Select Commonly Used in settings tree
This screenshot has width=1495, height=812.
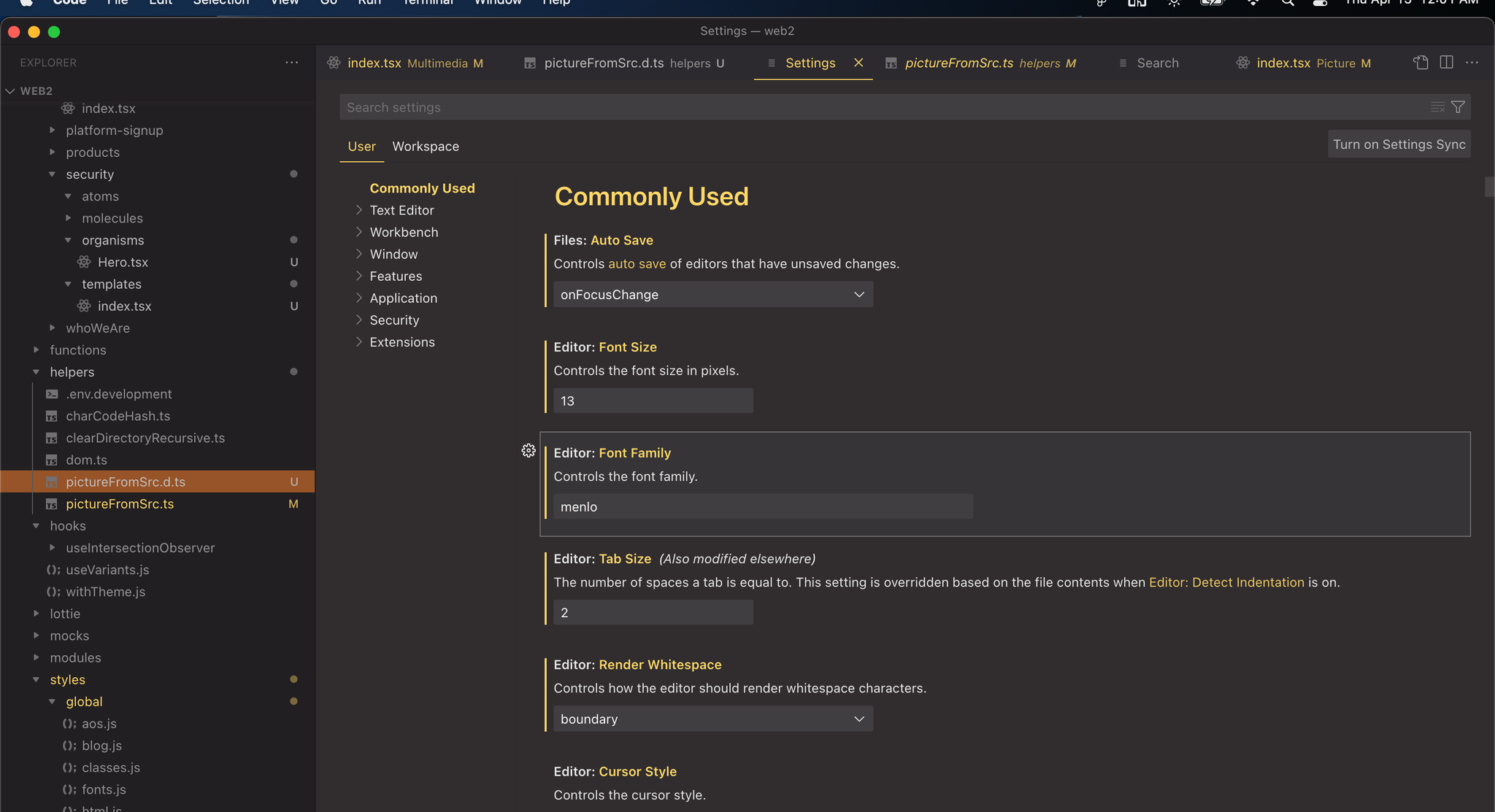(422, 188)
